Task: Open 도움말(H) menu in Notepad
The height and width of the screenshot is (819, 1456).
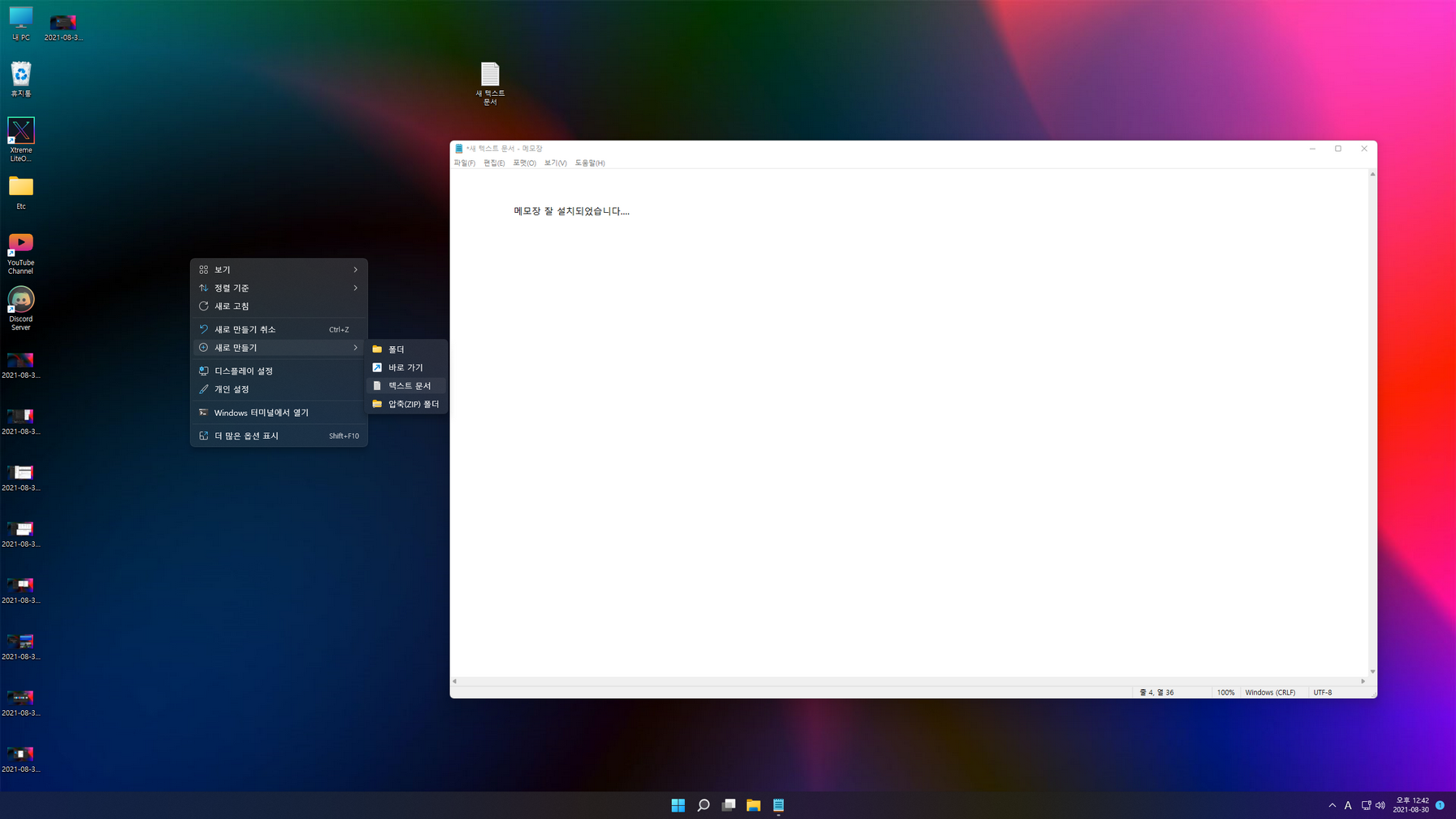Action: [x=590, y=163]
